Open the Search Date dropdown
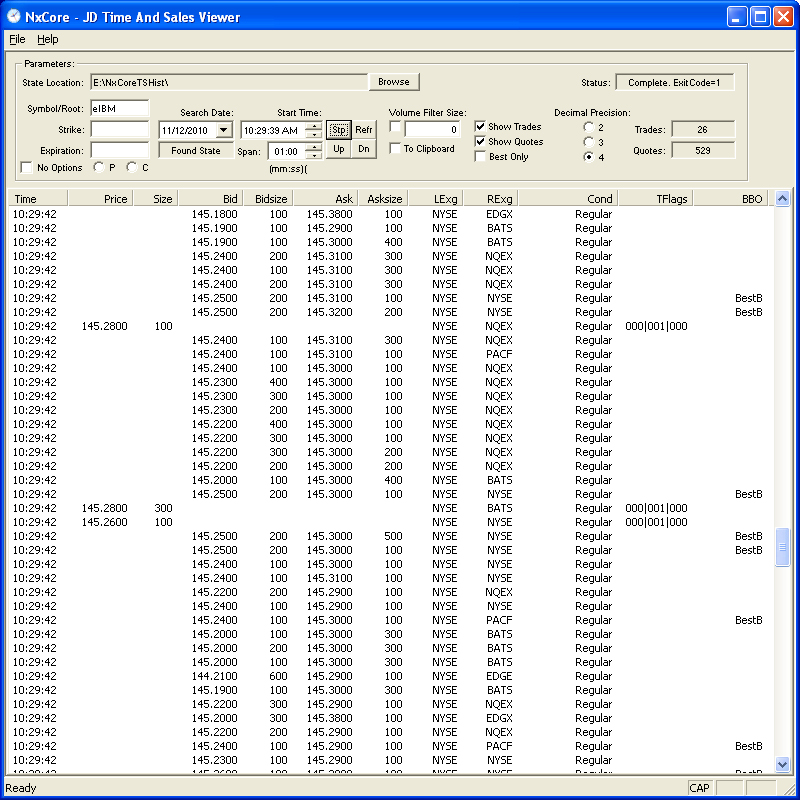Screen dimensions: 800x800 [x=223, y=130]
